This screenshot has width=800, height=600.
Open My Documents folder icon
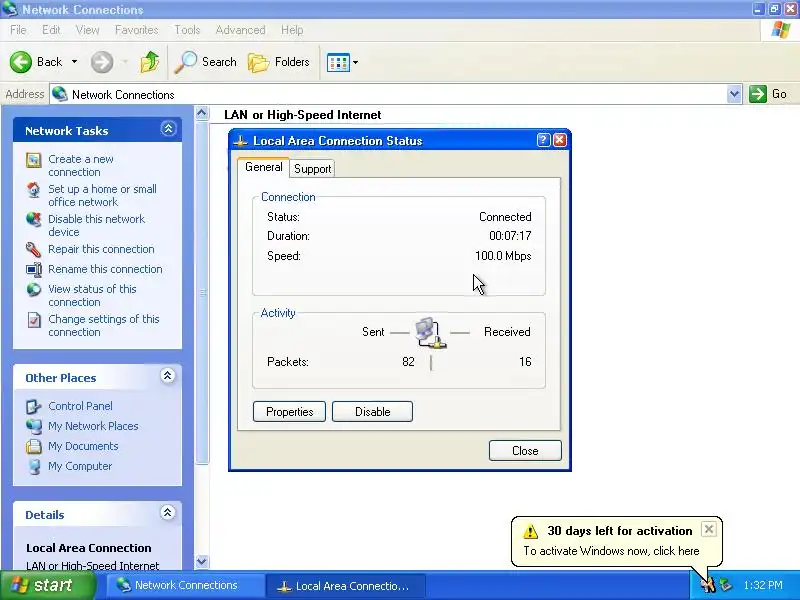click(34, 446)
